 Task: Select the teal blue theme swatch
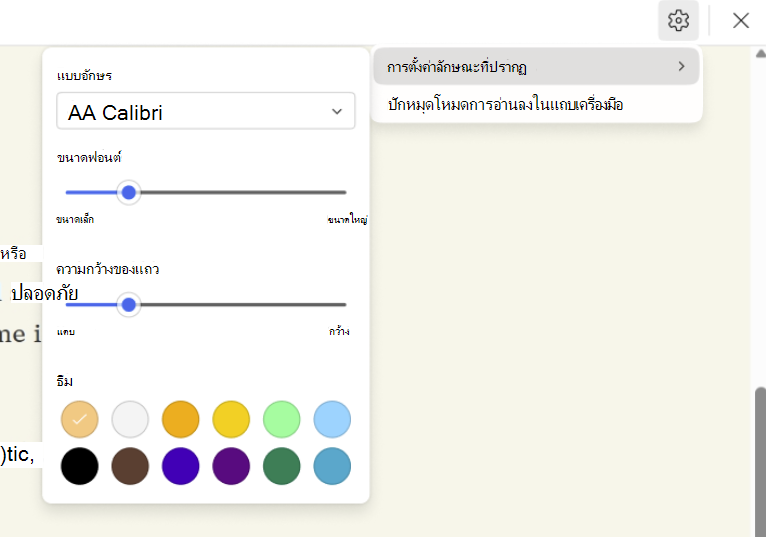click(332, 466)
